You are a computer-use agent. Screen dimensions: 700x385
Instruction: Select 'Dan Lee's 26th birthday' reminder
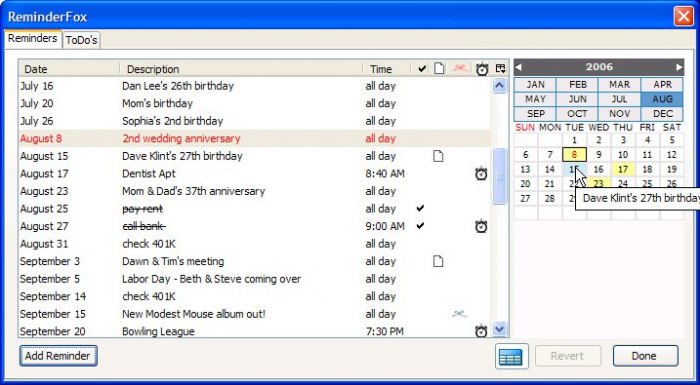tap(254, 86)
